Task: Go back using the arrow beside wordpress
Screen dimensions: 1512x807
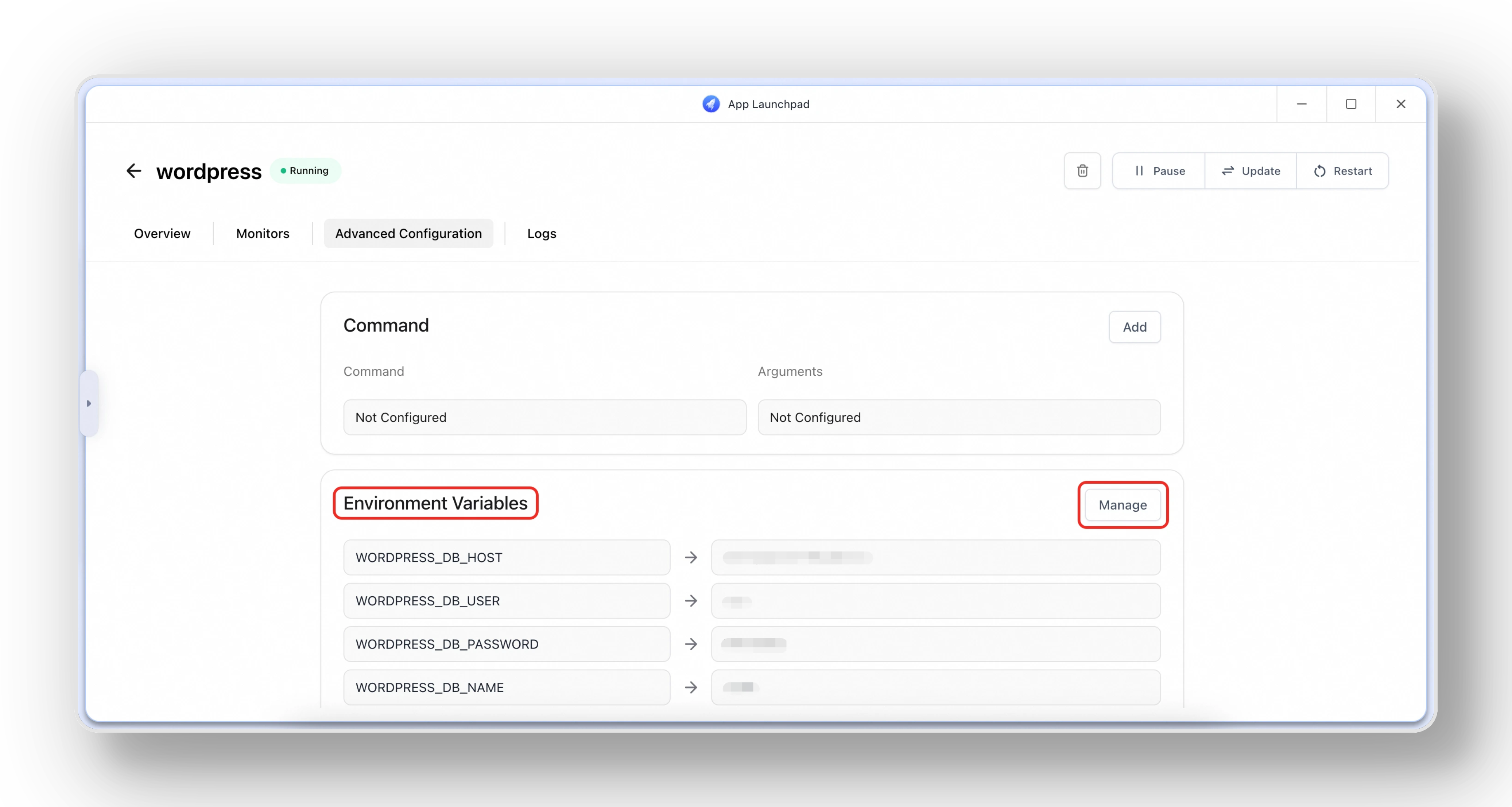Action: (x=134, y=171)
